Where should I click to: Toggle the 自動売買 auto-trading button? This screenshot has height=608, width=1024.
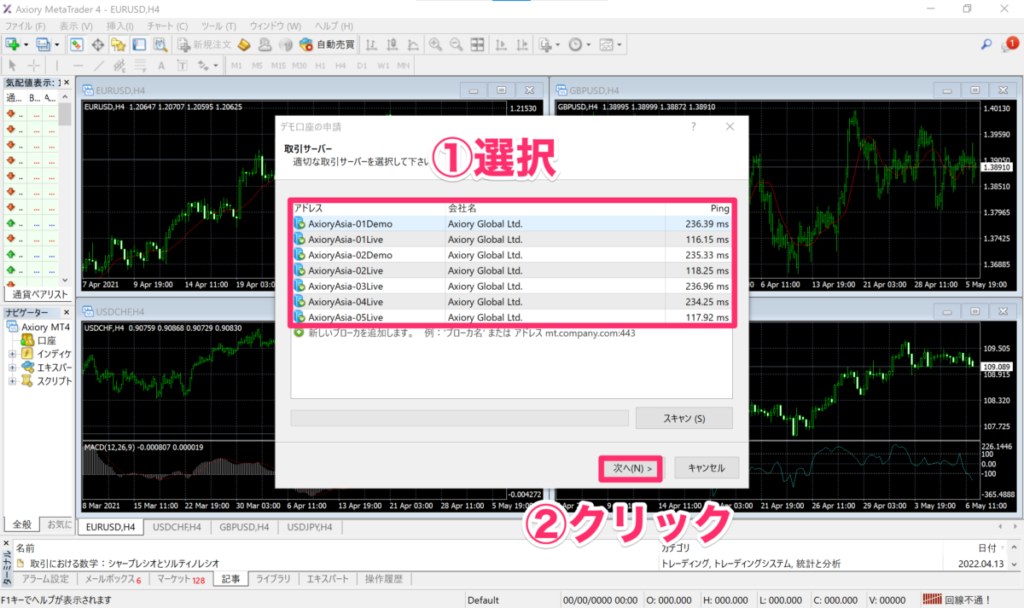tap(327, 44)
